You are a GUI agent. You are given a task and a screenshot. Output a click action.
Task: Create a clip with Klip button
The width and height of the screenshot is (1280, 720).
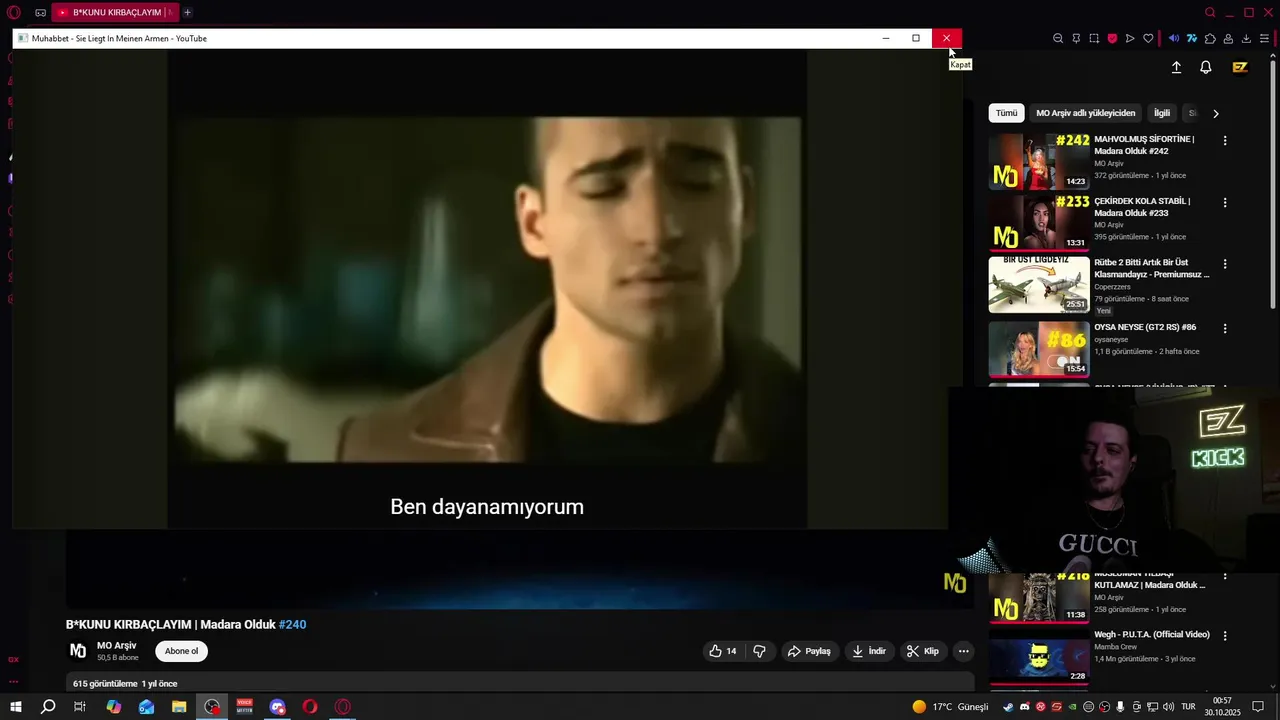923,651
